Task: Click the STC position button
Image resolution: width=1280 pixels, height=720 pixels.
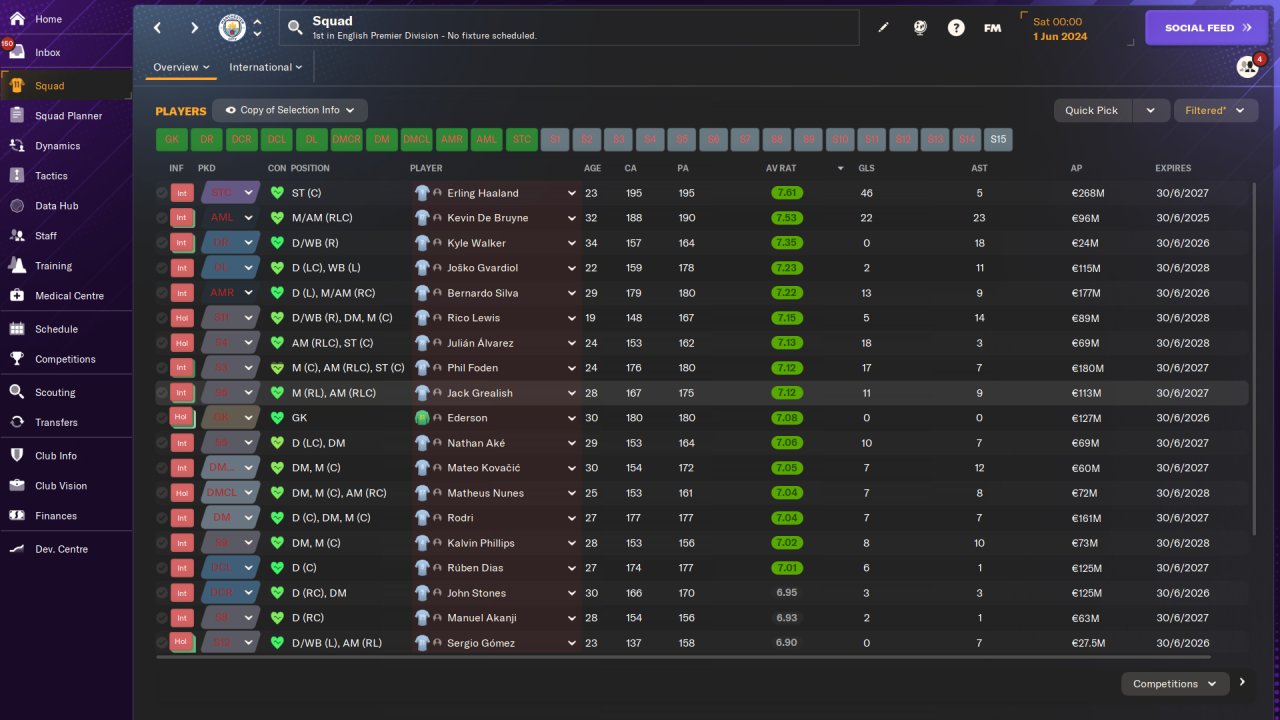Action: [x=522, y=140]
